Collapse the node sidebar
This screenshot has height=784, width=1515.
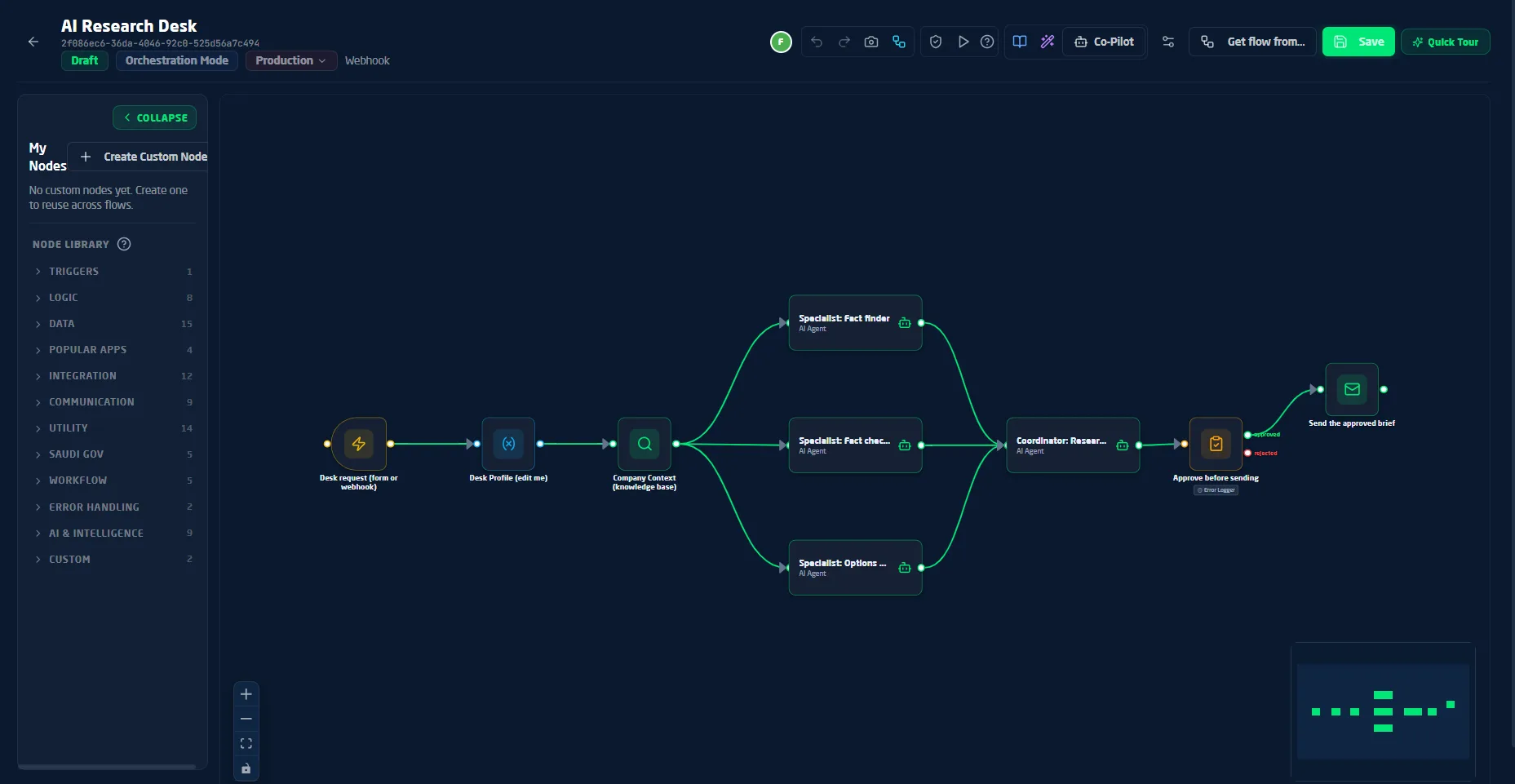154,117
